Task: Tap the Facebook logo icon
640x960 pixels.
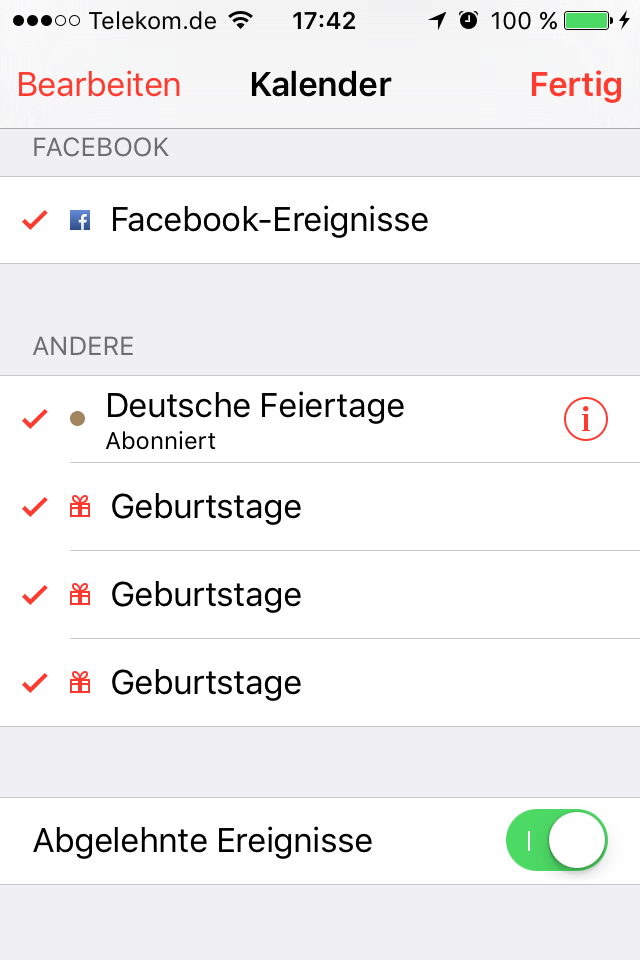Action: click(80, 220)
